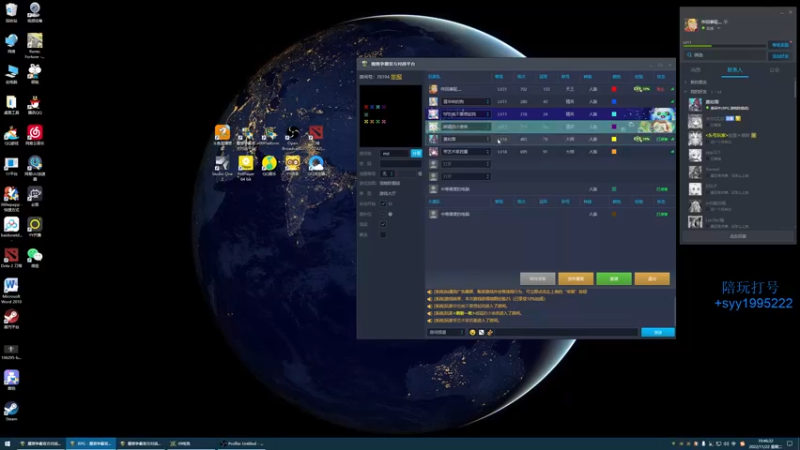Open the first empty slot dropdown
This screenshot has height=450, width=800.
(466, 164)
